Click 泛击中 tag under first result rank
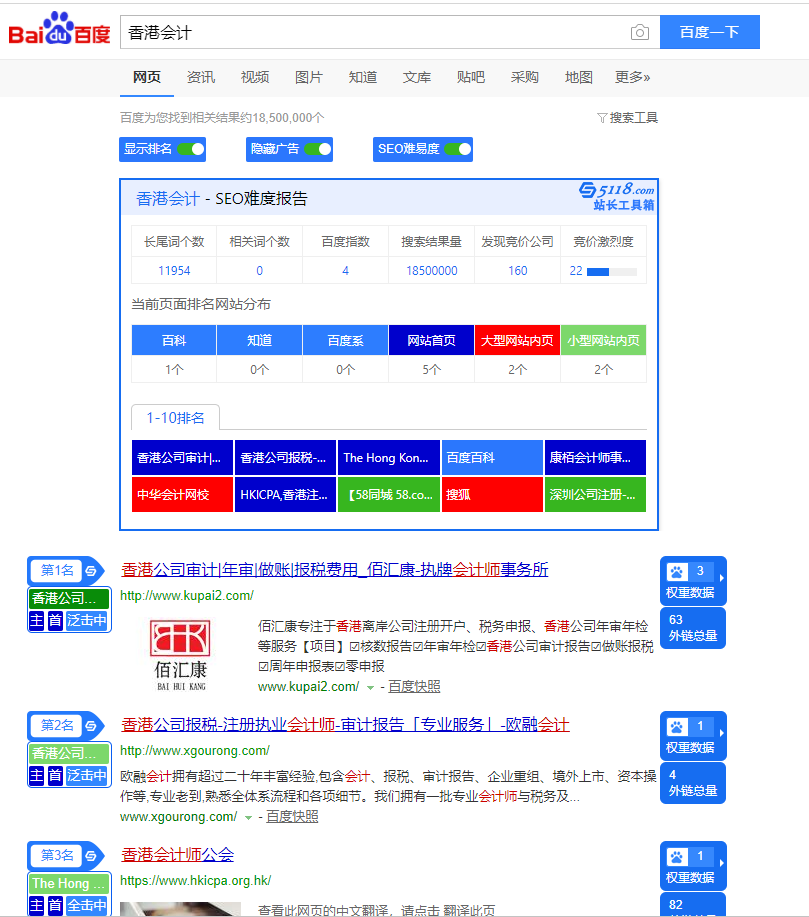This screenshot has height=917, width=809. click(x=87, y=620)
